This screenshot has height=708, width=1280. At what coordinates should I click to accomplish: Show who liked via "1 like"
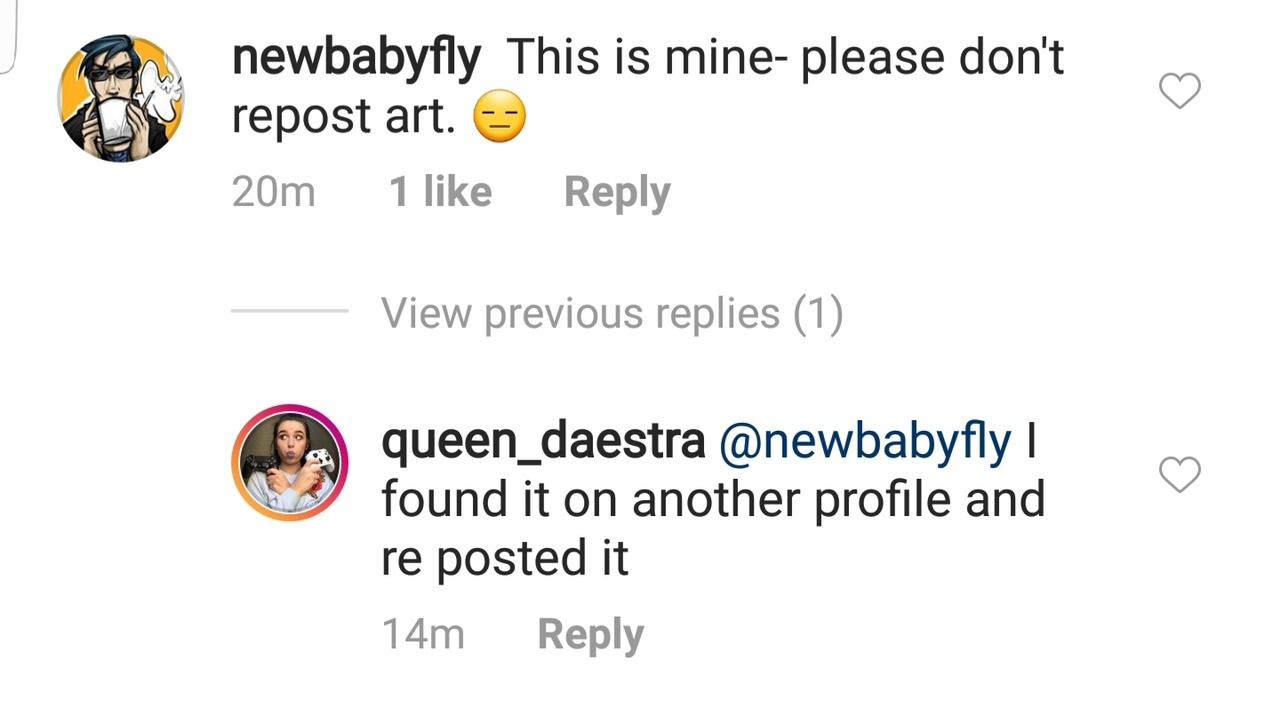(440, 192)
